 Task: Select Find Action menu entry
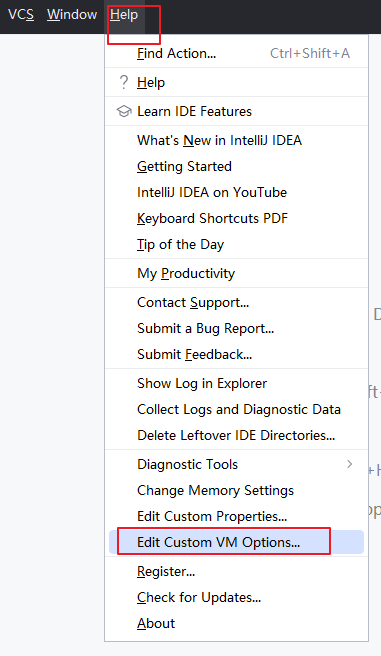point(236,53)
